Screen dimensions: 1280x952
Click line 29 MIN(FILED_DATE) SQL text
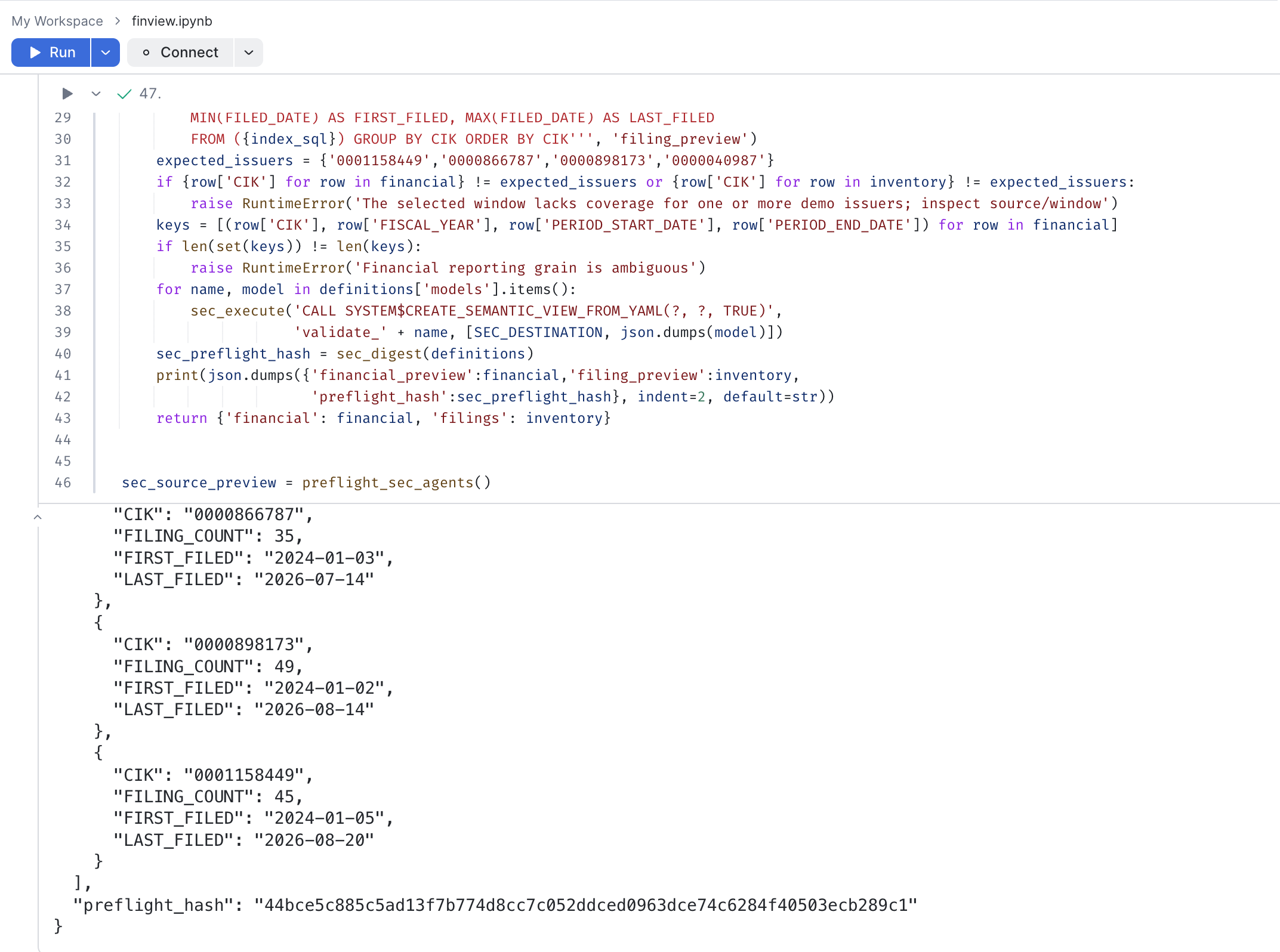click(452, 118)
